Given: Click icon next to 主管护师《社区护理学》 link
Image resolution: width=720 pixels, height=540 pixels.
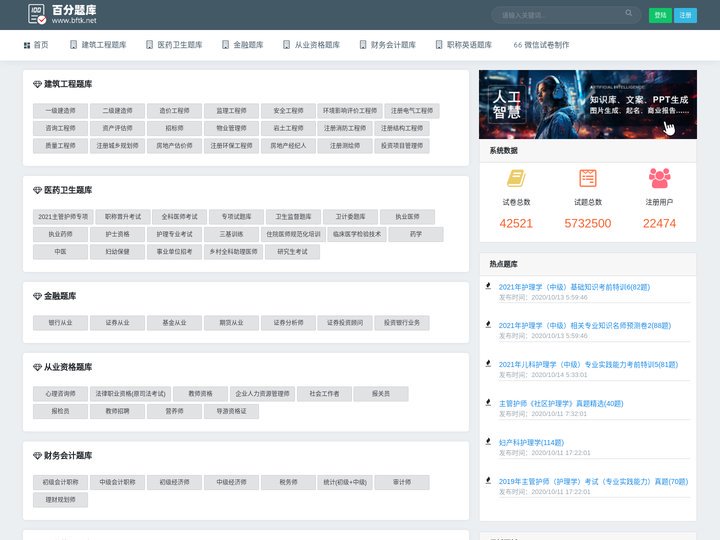Looking at the screenshot, I should (488, 403).
